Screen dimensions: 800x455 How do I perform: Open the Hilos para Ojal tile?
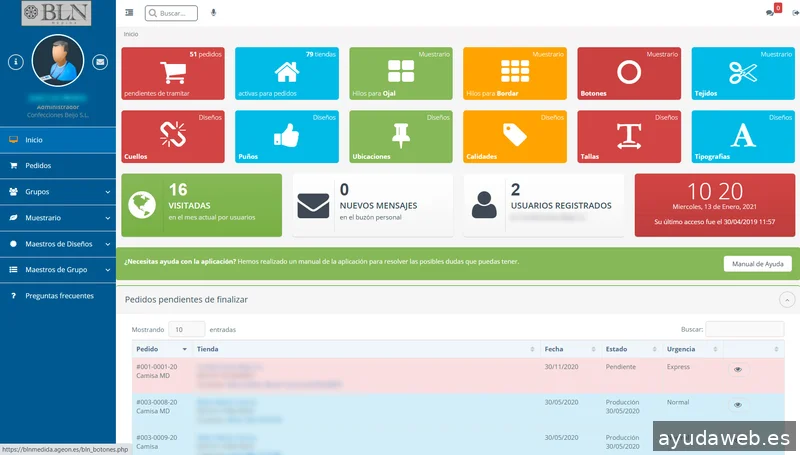coord(401,73)
